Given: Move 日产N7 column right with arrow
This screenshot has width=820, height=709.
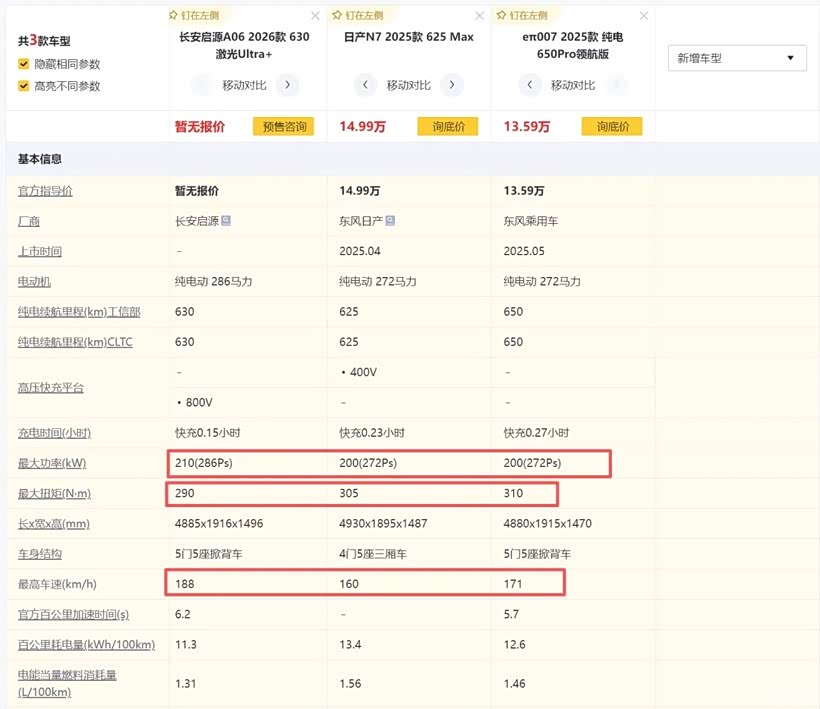Looking at the screenshot, I should pyautogui.click(x=451, y=85).
